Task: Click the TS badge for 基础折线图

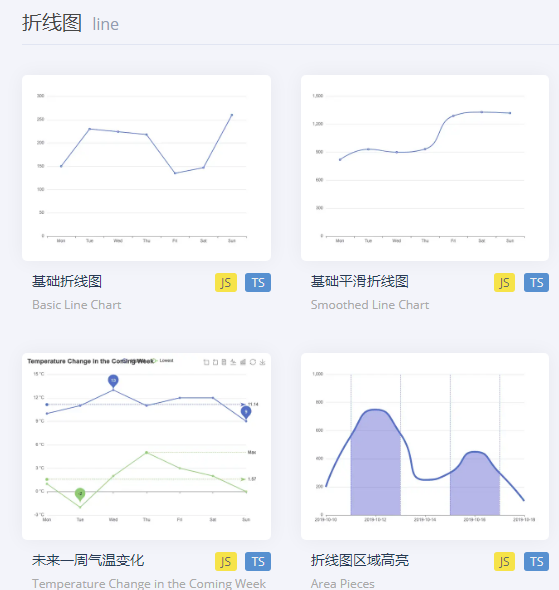Action: click(258, 283)
